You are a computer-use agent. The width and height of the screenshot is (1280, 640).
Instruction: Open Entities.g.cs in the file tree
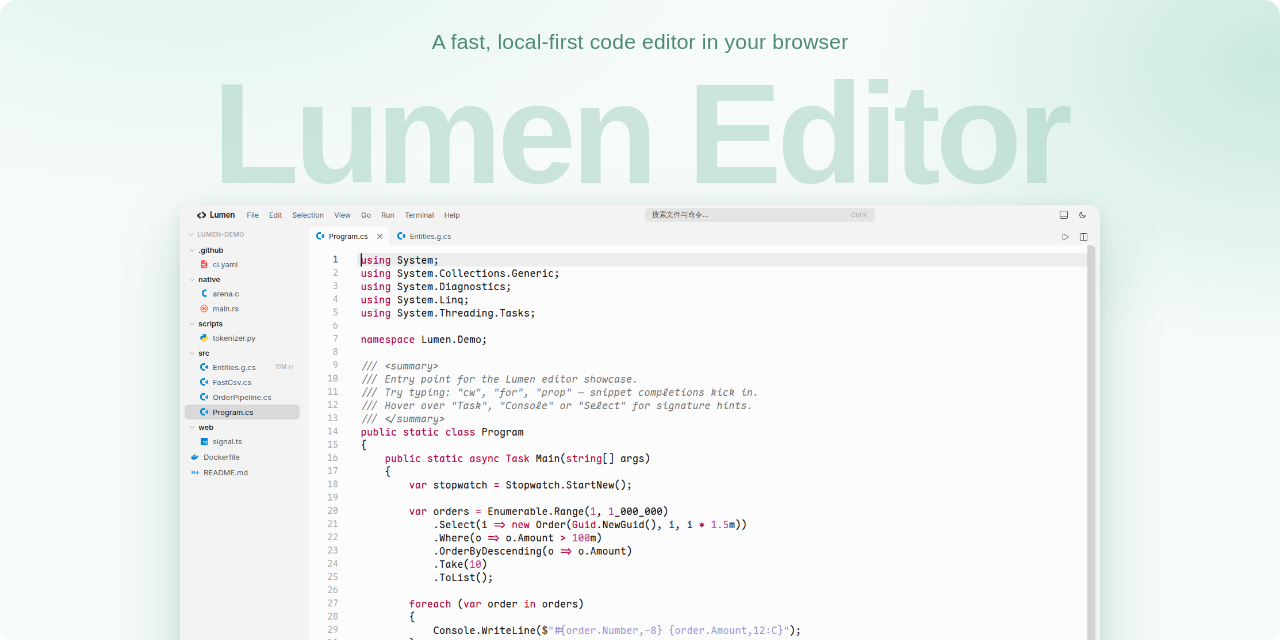pyautogui.click(x=242, y=367)
